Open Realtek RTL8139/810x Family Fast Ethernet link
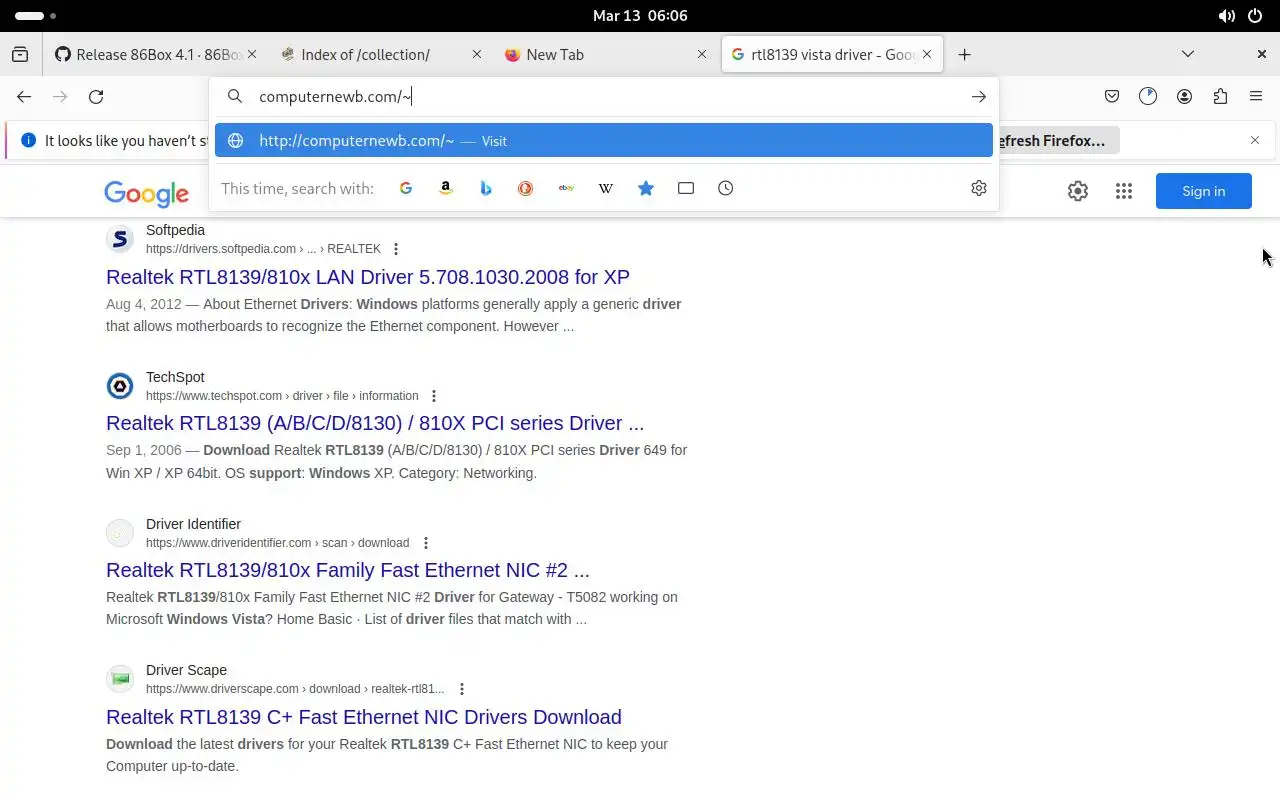Viewport: 1280px width, 800px height. click(348, 570)
